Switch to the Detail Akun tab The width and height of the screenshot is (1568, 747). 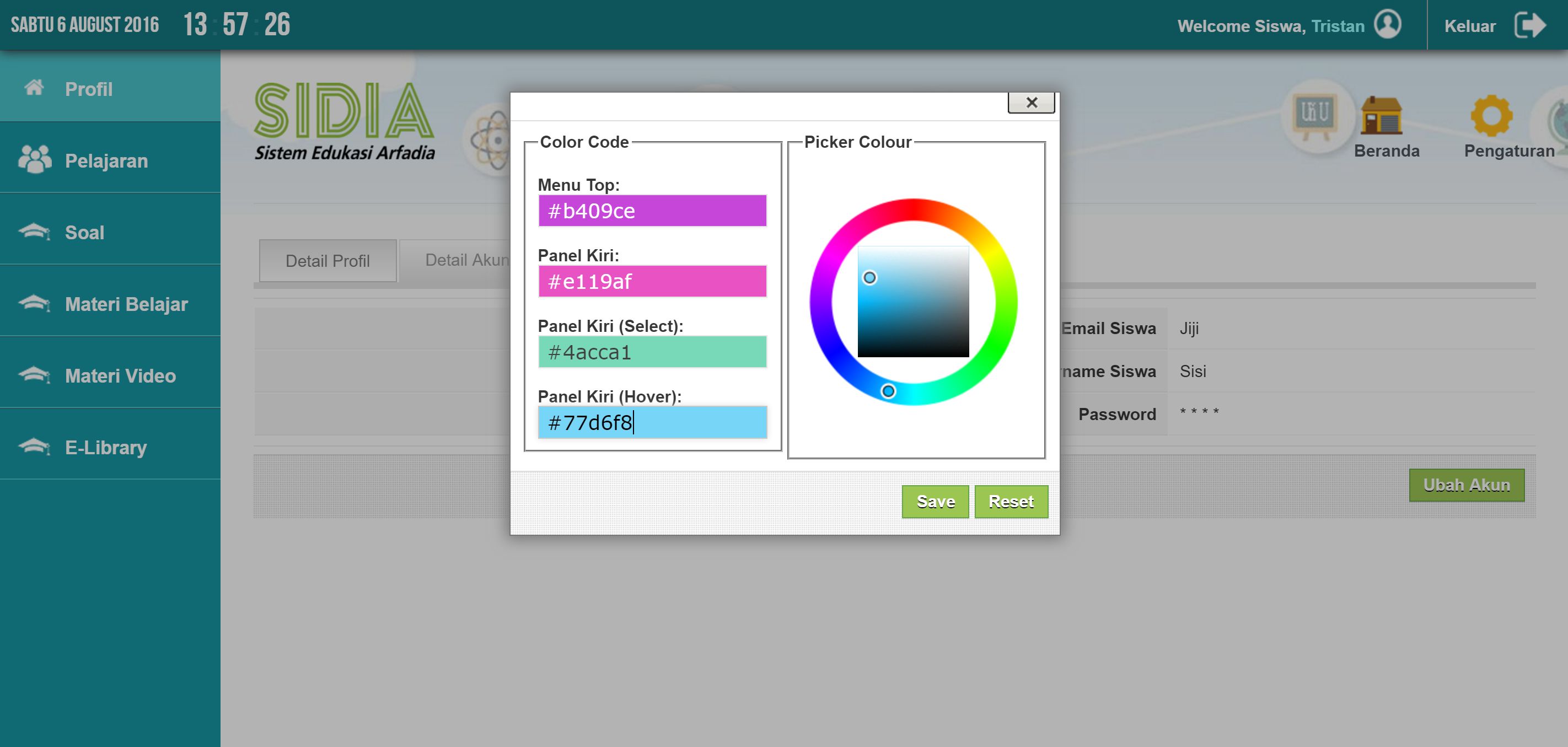point(455,261)
